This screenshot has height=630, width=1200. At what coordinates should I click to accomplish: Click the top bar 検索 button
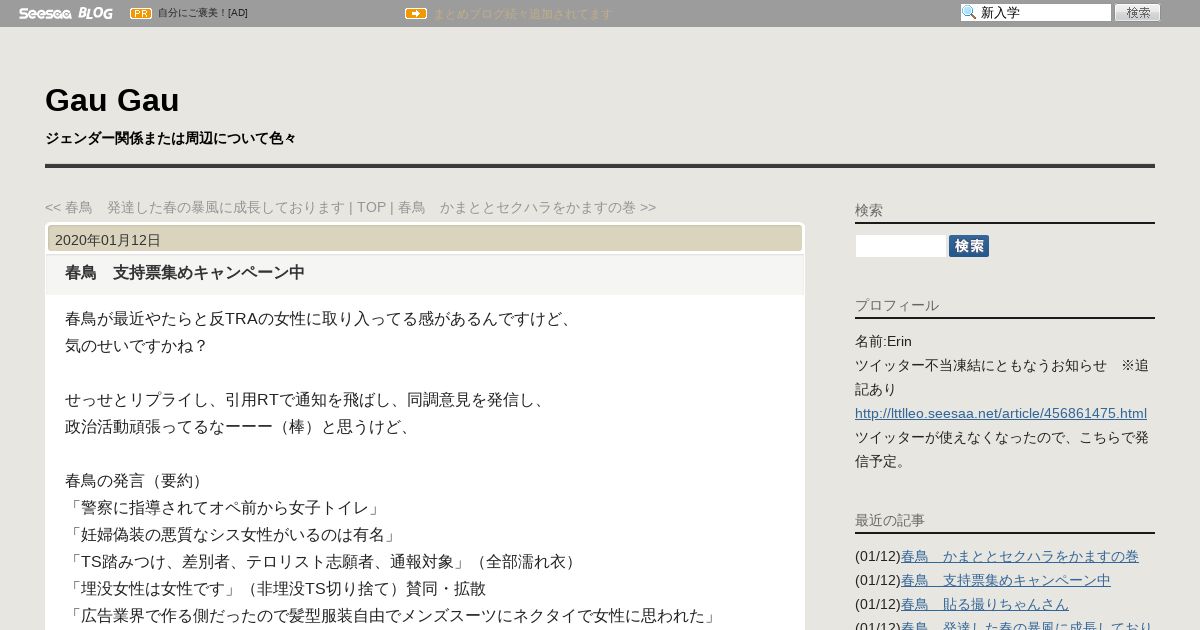1138,12
